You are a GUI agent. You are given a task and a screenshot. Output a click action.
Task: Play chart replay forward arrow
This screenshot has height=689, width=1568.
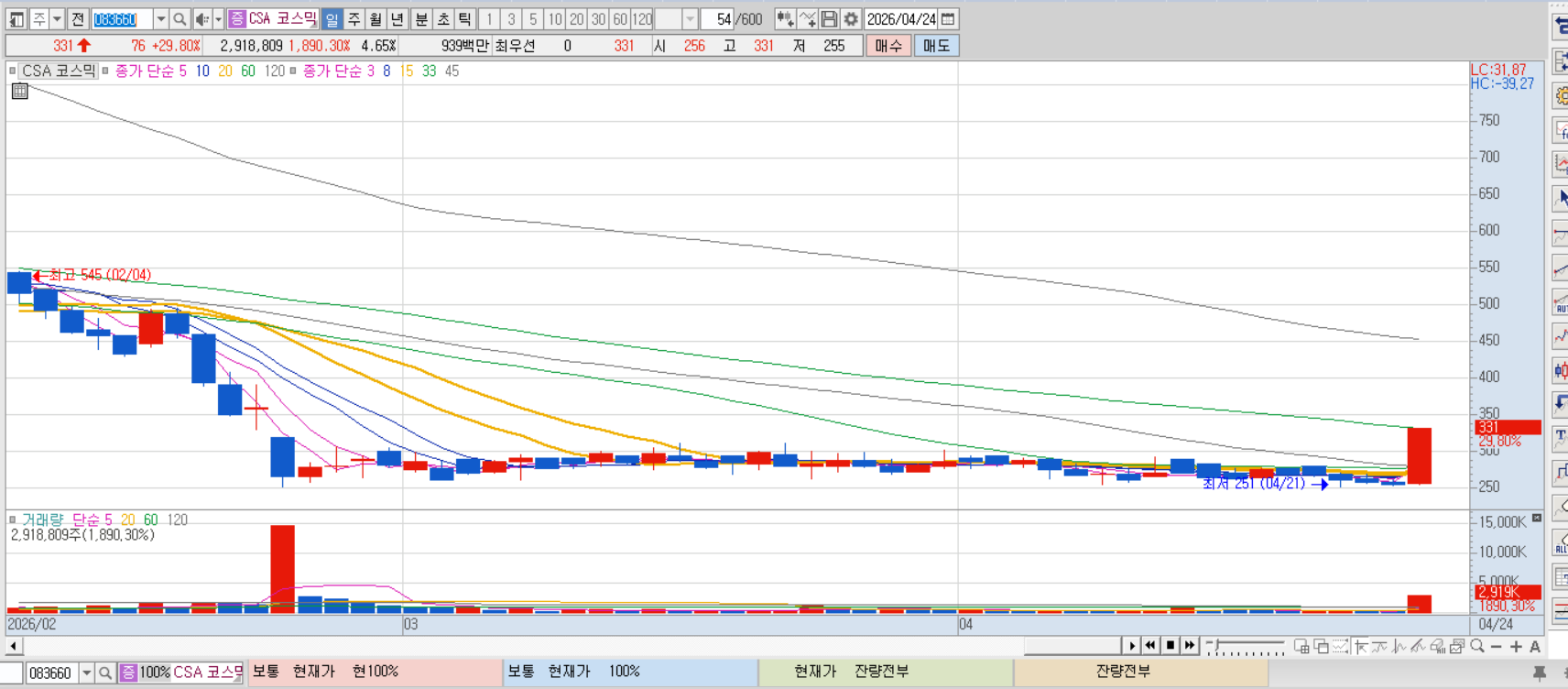click(1132, 646)
